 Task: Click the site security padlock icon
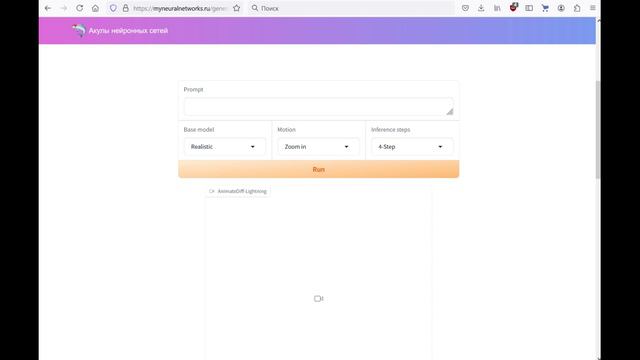pyautogui.click(x=126, y=8)
